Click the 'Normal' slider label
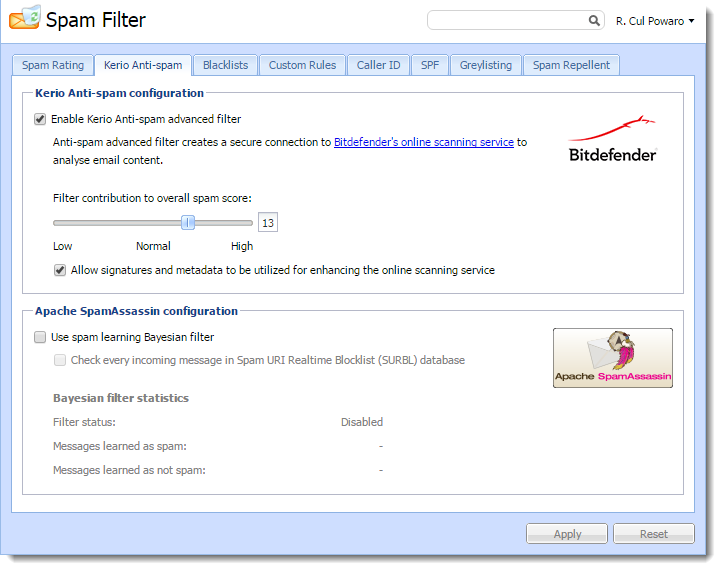721x570 pixels. tap(153, 246)
